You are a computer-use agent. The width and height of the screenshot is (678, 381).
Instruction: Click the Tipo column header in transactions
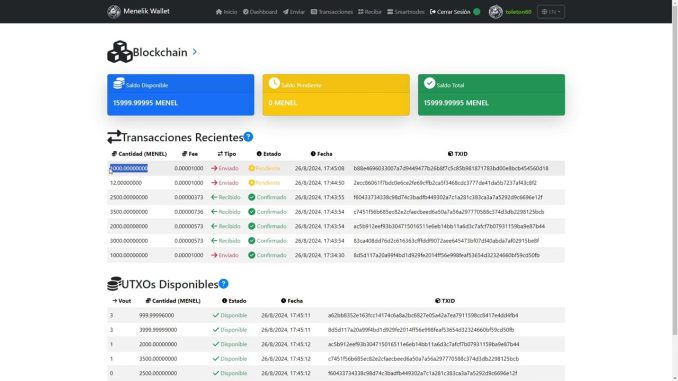(227, 154)
